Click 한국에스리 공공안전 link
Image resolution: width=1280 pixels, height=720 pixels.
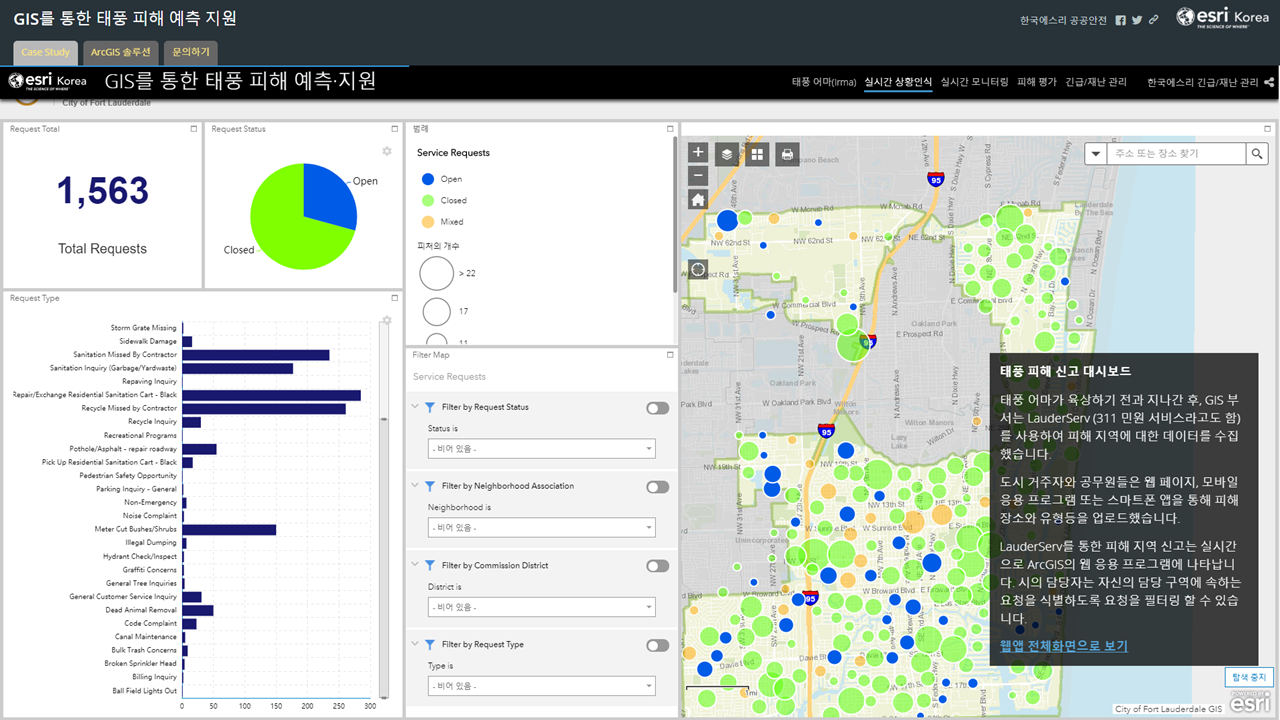click(x=1063, y=20)
